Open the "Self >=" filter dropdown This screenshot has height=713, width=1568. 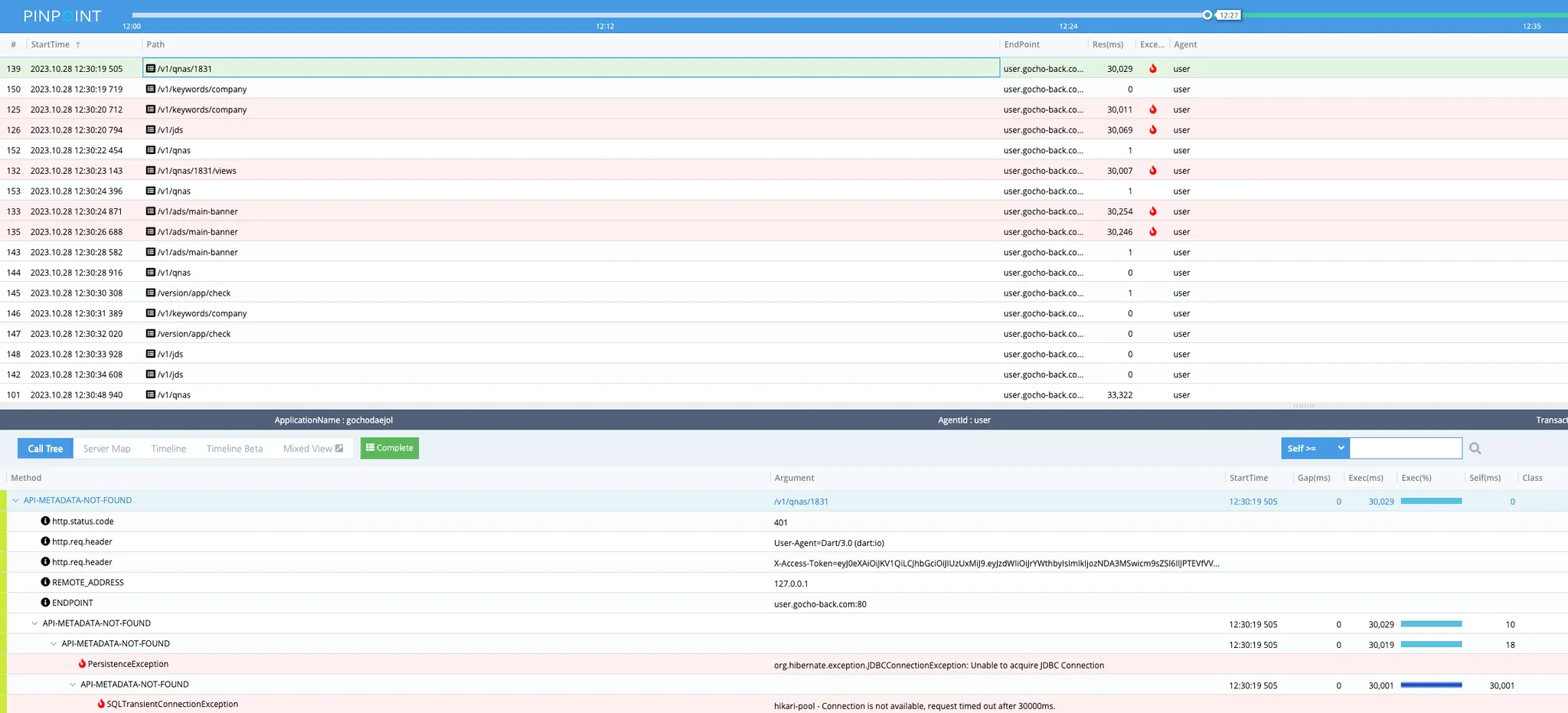[1315, 448]
